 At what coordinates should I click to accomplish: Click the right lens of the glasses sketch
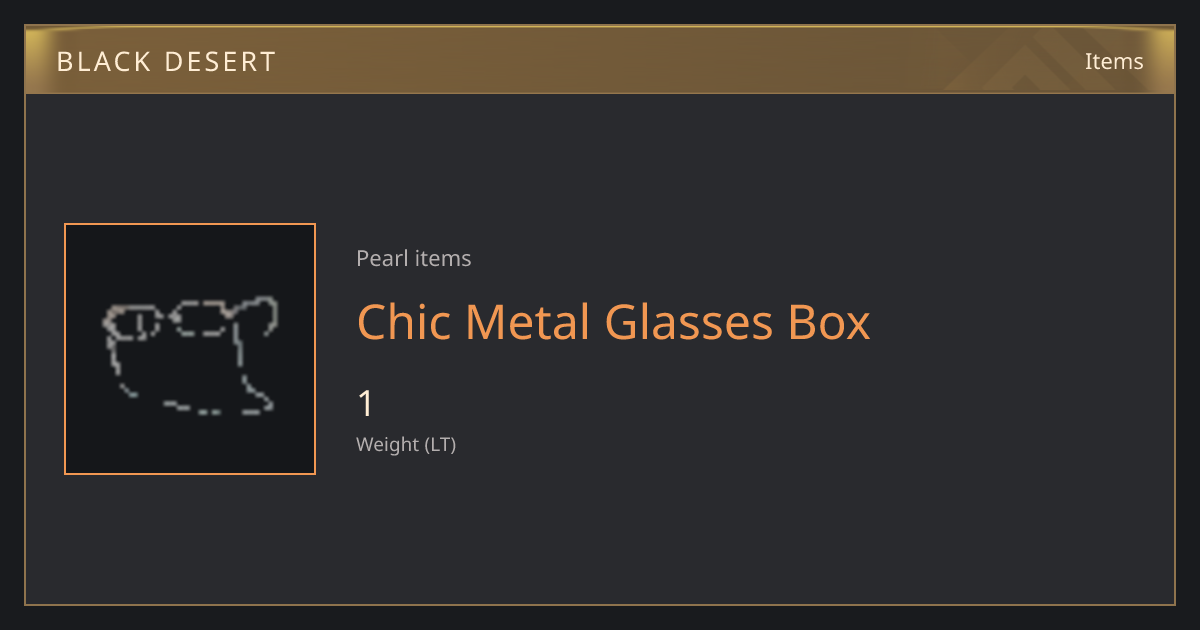203,318
